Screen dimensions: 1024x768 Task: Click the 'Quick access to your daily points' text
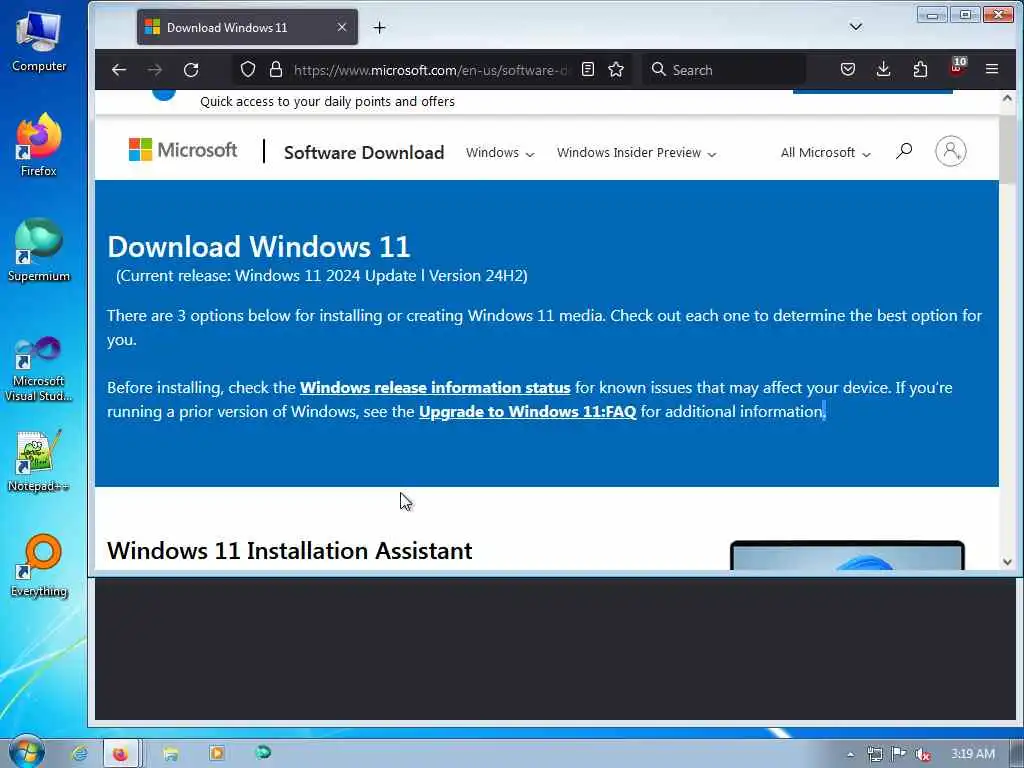(x=327, y=101)
